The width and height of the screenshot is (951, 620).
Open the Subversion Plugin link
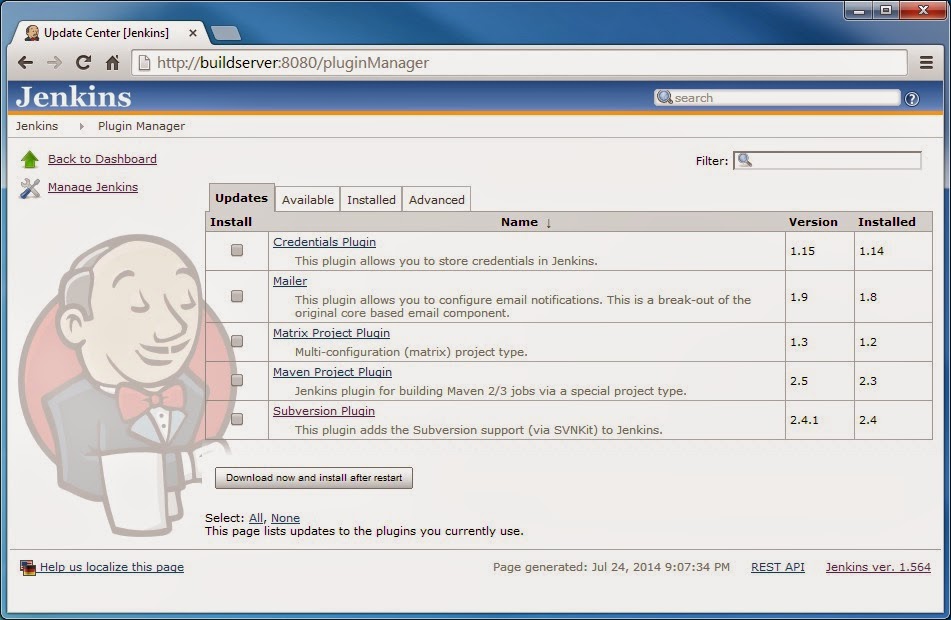324,411
